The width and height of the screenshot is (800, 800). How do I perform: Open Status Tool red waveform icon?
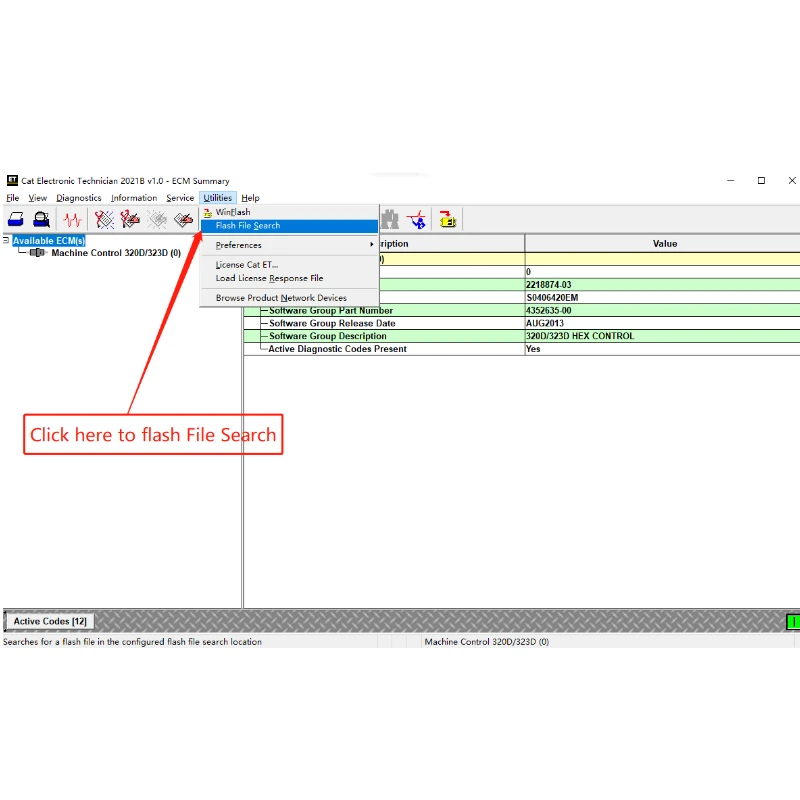point(72,220)
